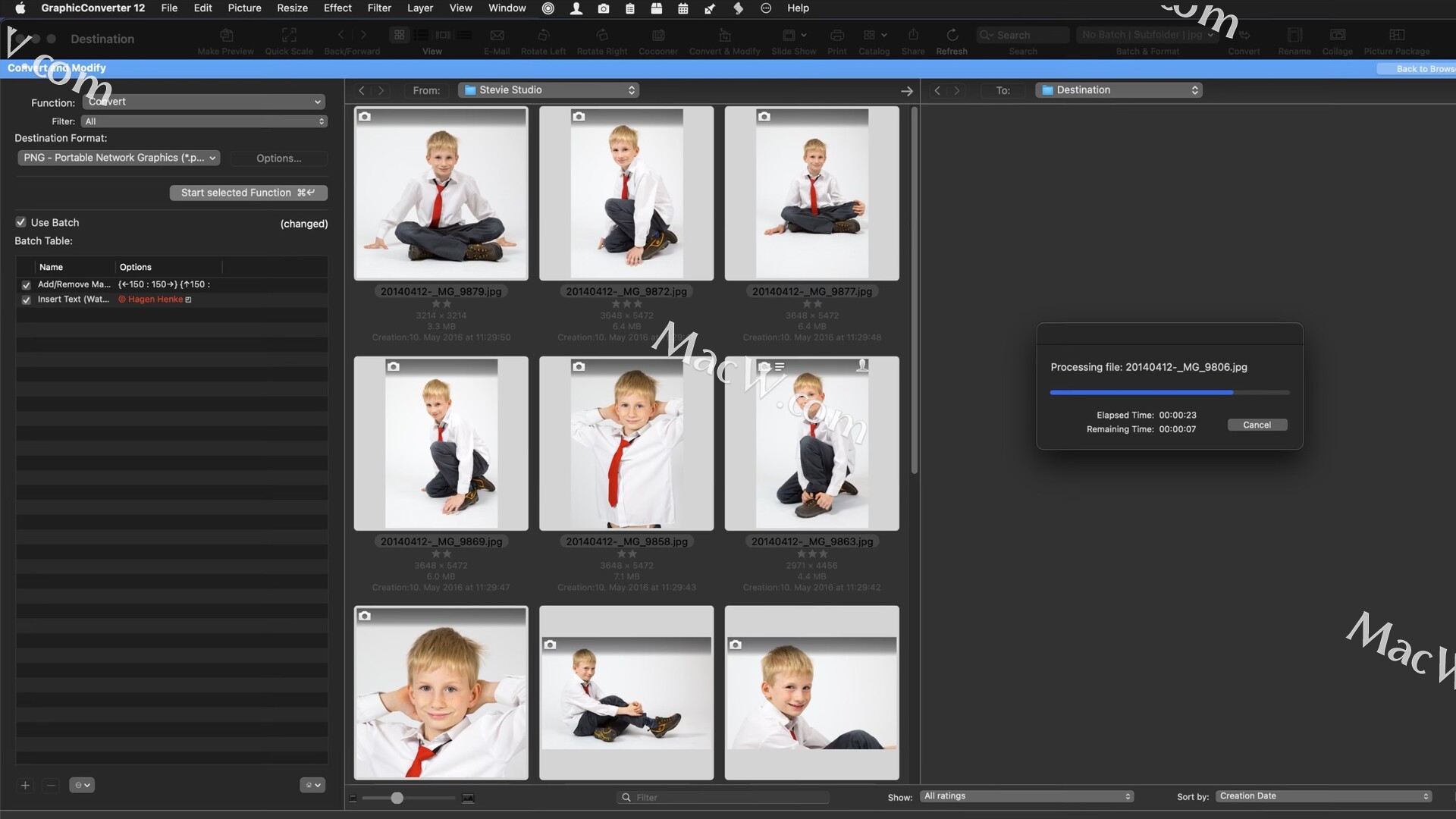This screenshot has width=1456, height=819.
Task: Click the Share toolbar icon
Action: click(x=913, y=35)
